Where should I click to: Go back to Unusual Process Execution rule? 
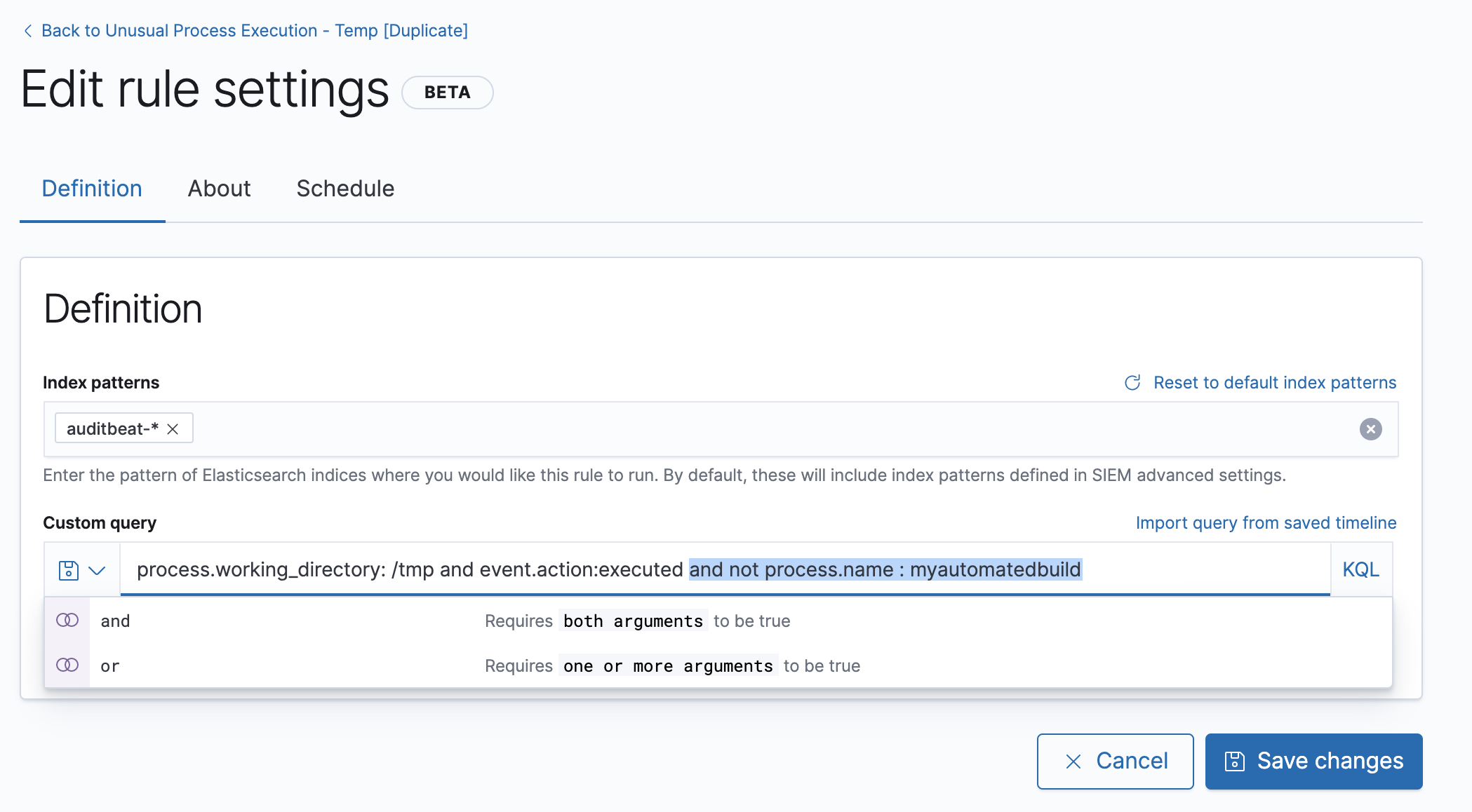point(254,31)
